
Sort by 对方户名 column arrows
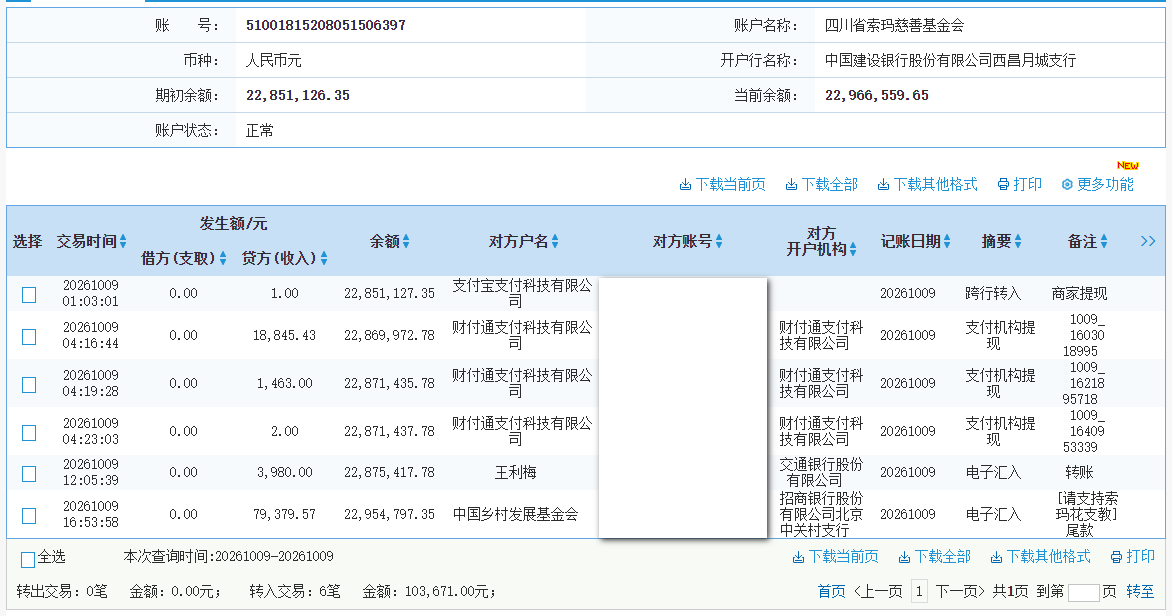coord(555,241)
